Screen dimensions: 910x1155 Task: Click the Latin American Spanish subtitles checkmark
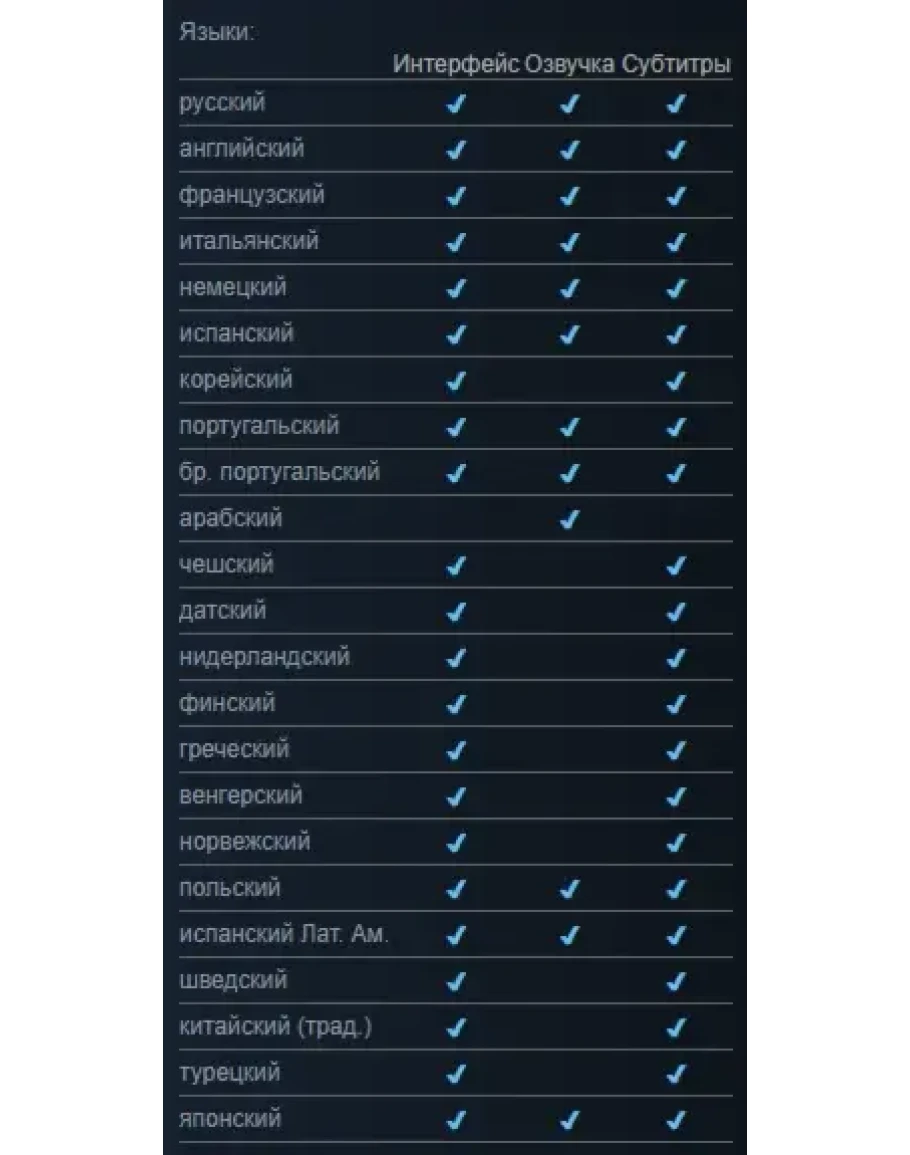coord(676,936)
